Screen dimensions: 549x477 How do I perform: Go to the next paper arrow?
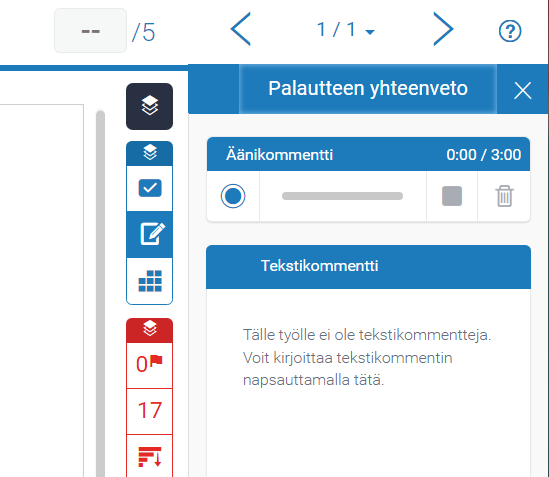tap(443, 29)
